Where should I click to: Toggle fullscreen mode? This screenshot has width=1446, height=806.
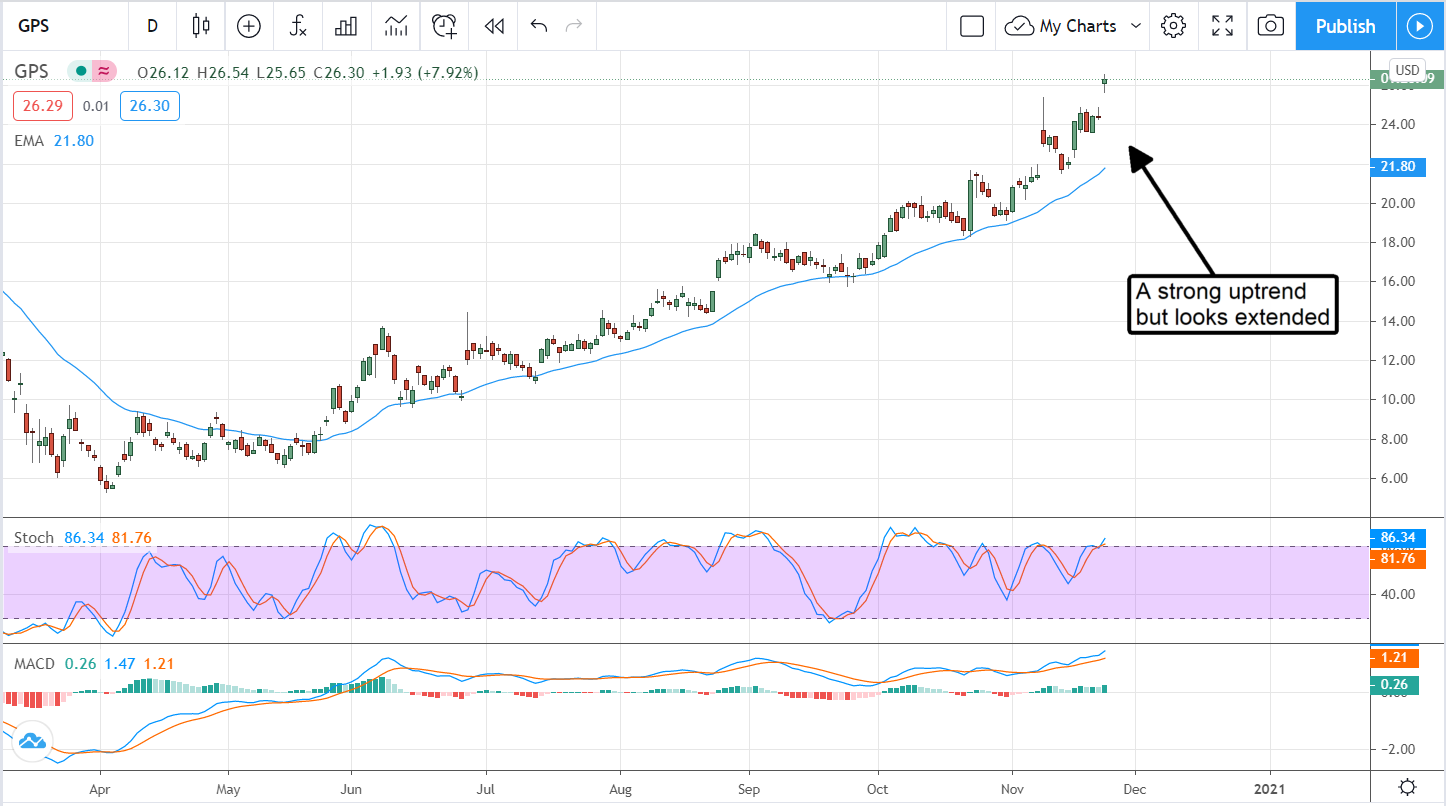coord(1222,26)
